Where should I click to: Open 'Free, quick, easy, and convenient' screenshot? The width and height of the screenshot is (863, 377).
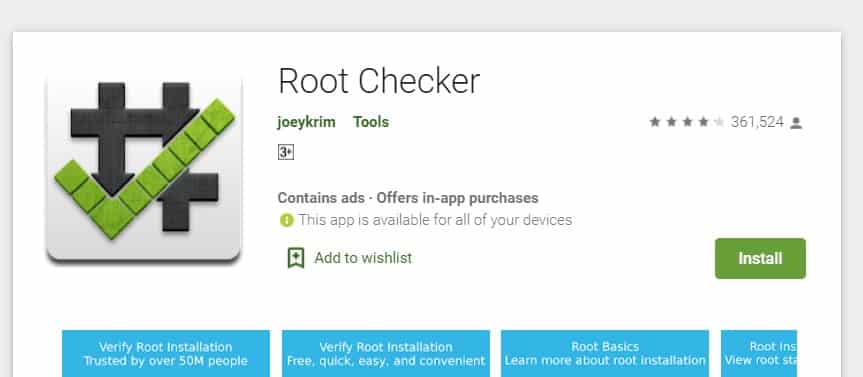coord(386,353)
